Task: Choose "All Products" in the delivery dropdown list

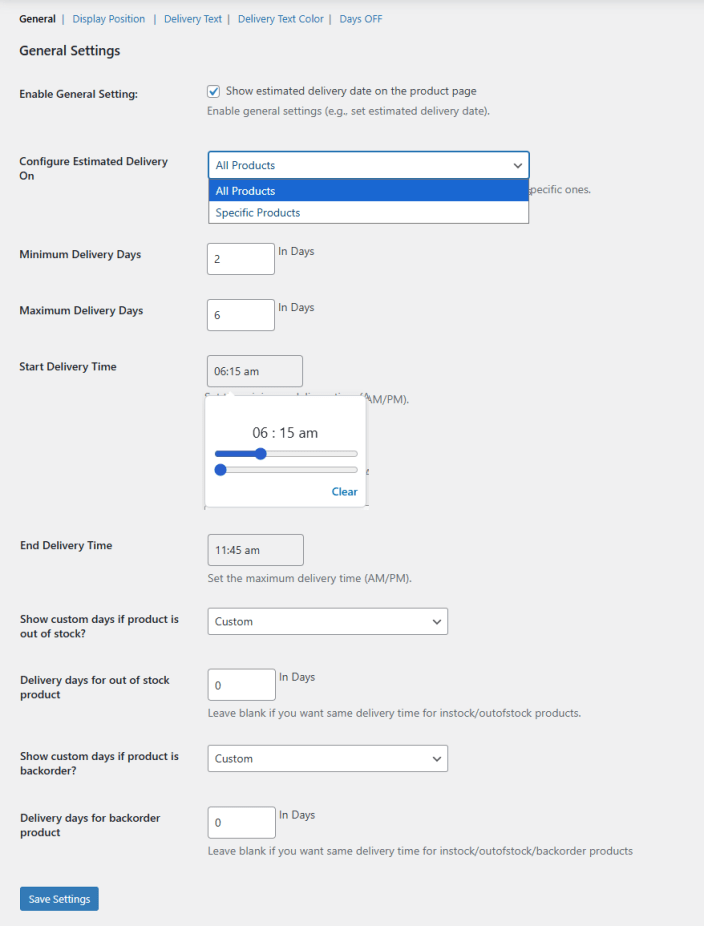Action: click(x=245, y=190)
